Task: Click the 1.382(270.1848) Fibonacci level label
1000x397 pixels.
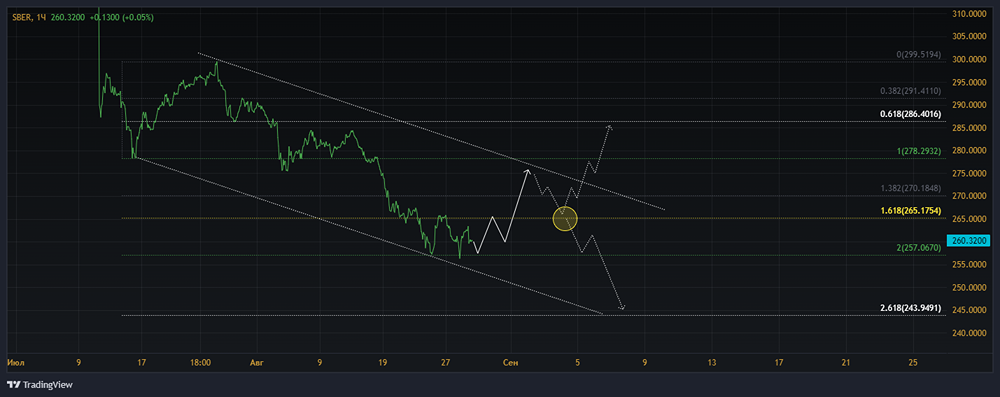Action: pos(911,189)
